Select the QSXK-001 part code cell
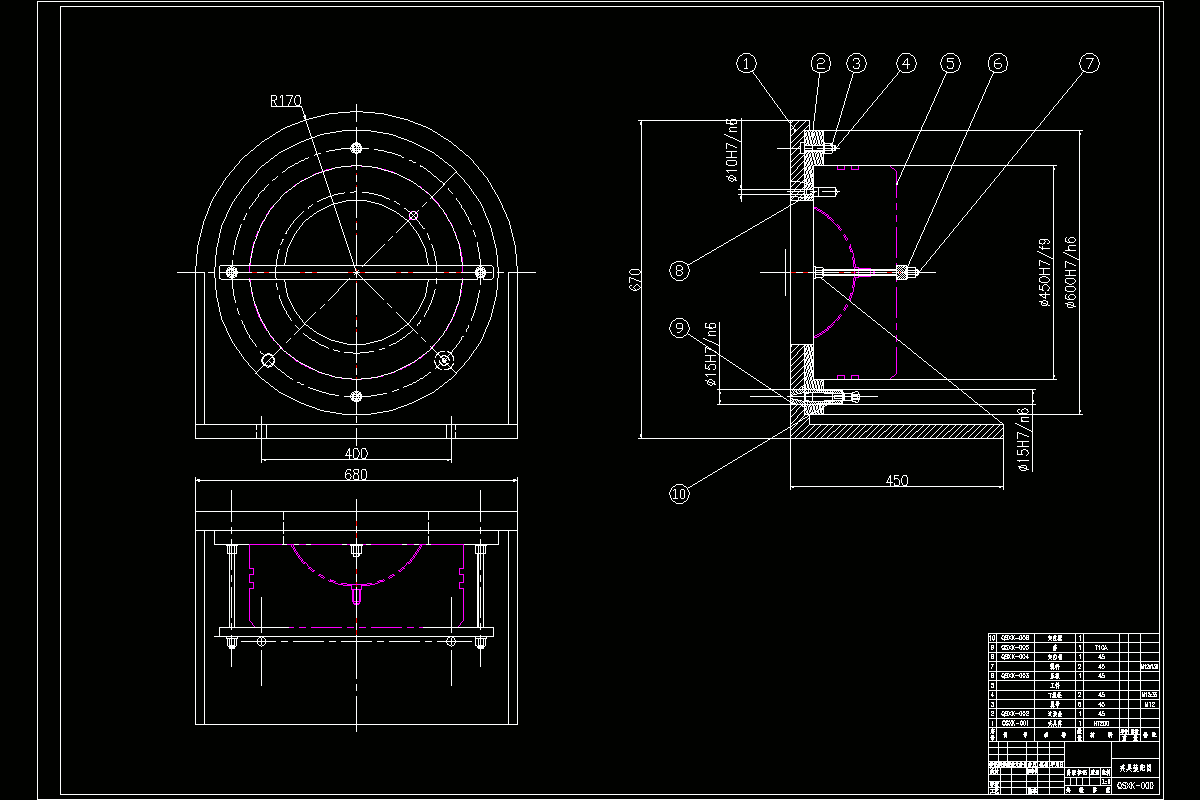This screenshot has width=1200, height=800. click(1015, 724)
